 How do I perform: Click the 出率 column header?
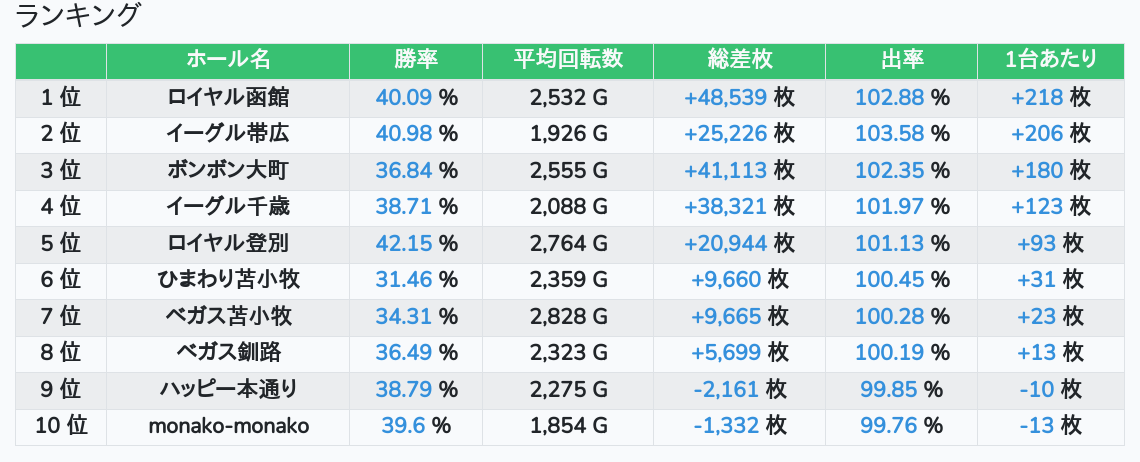tap(901, 60)
